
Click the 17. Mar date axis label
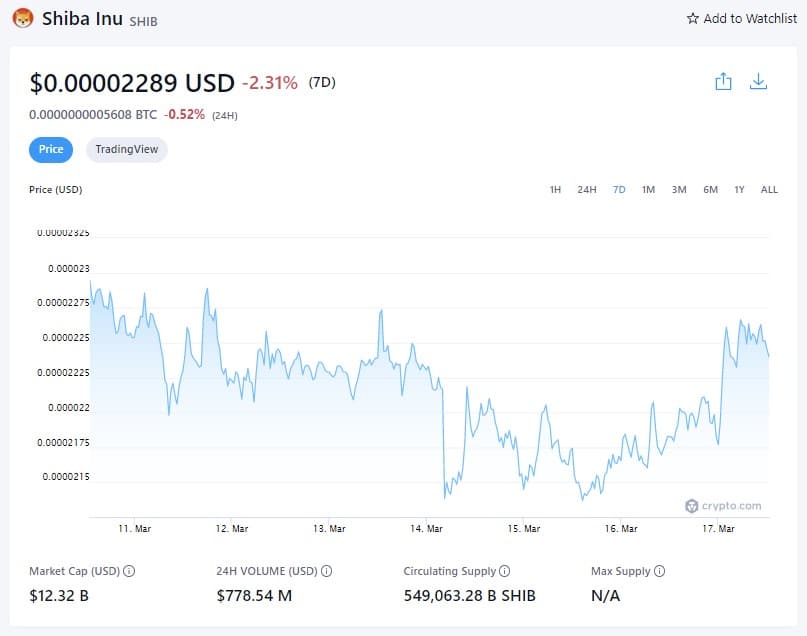718,528
